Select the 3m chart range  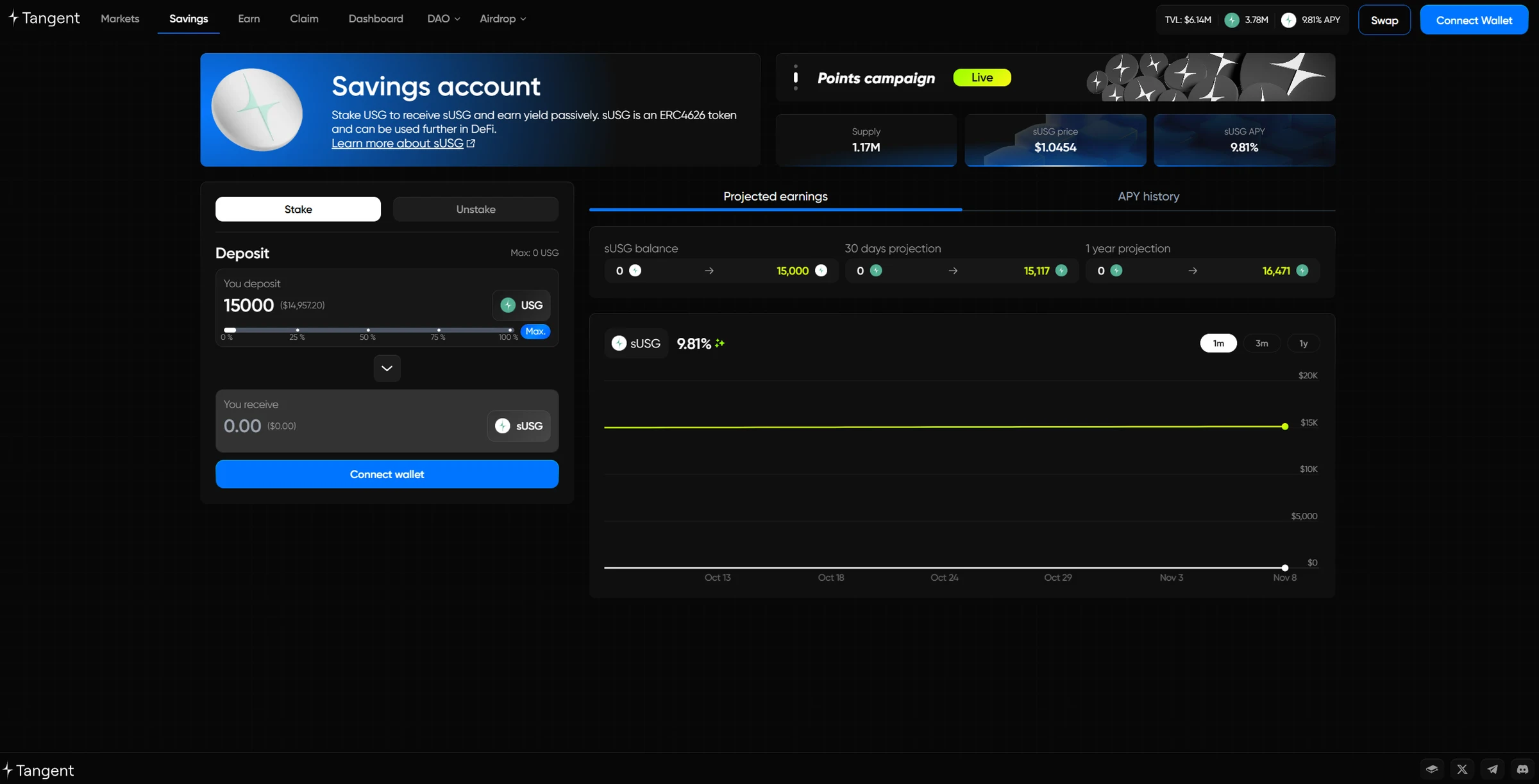(x=1261, y=344)
